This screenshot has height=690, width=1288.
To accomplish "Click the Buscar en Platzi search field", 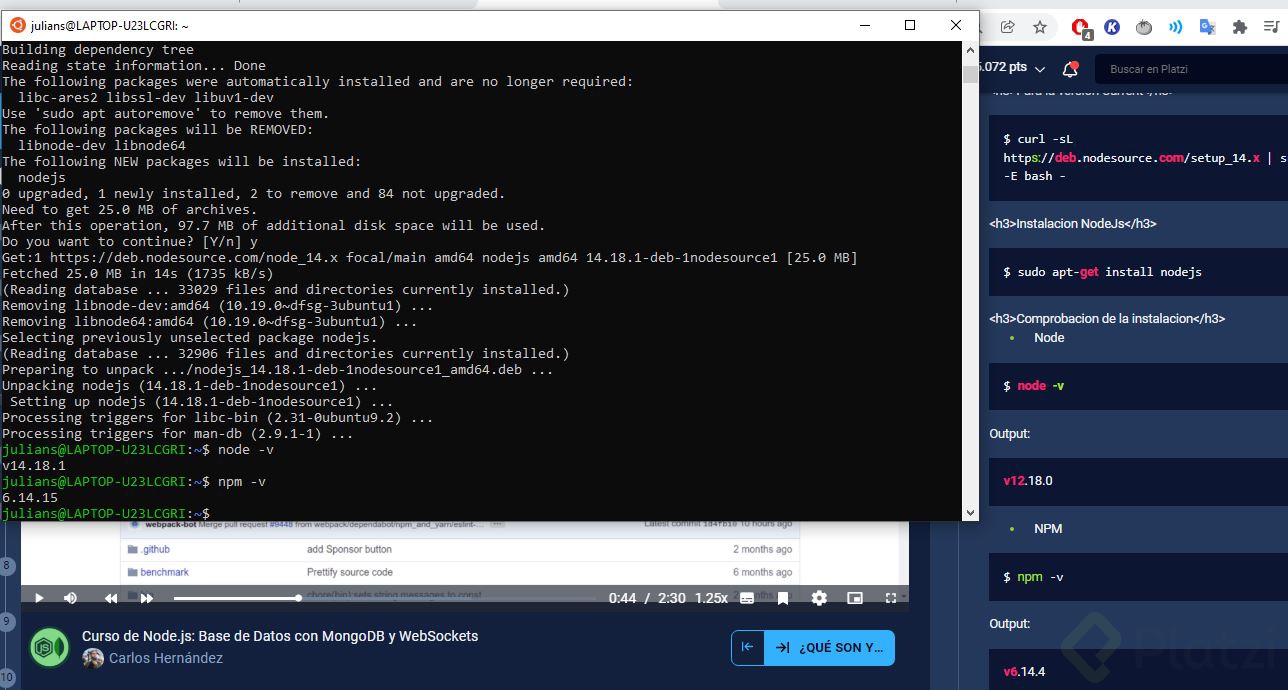I will pos(1190,69).
